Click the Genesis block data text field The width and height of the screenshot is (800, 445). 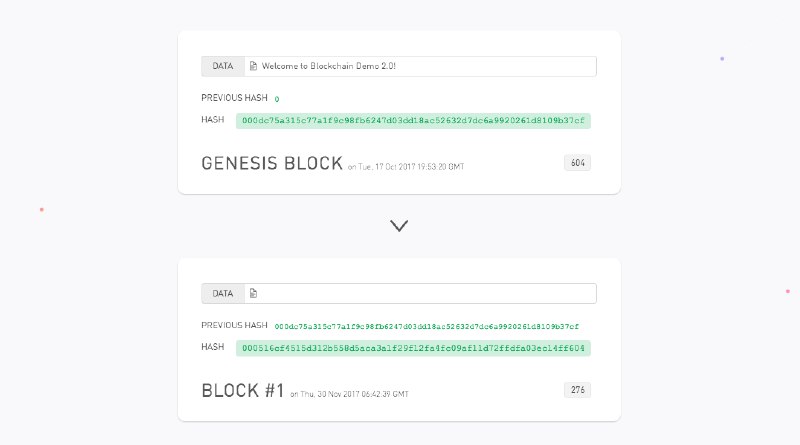click(420, 66)
